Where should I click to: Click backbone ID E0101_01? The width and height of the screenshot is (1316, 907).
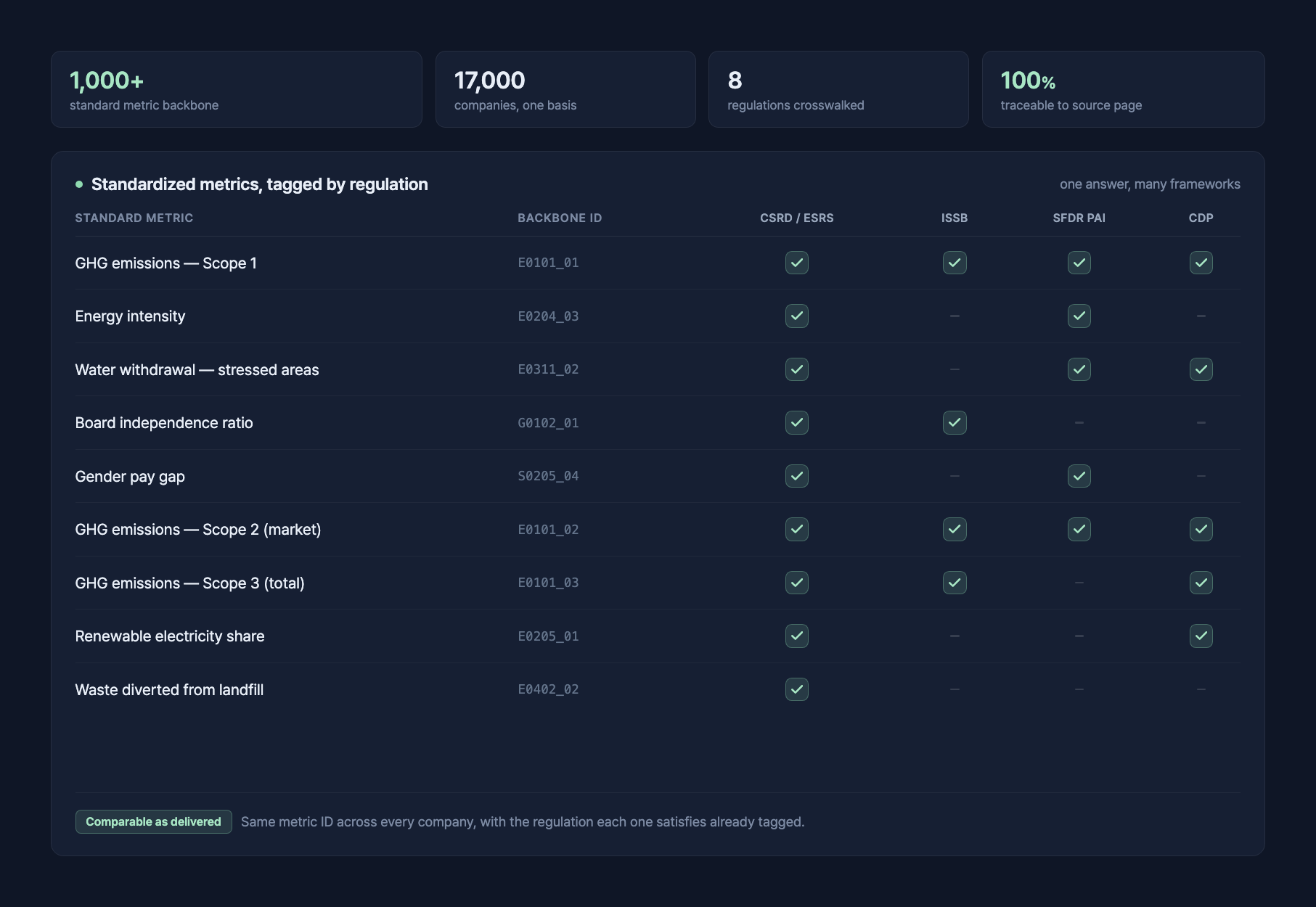(548, 263)
